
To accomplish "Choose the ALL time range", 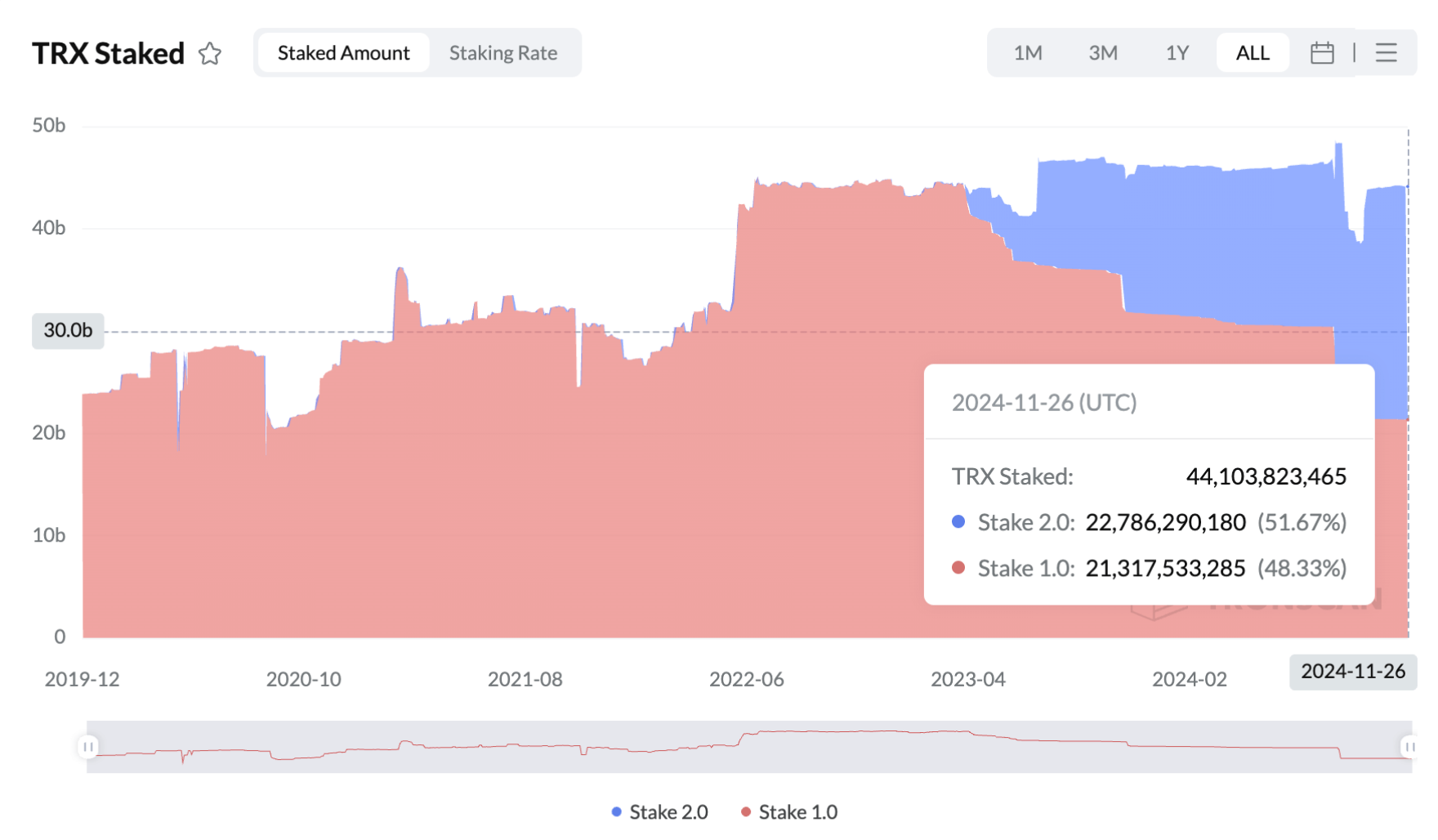I will pos(1253,53).
